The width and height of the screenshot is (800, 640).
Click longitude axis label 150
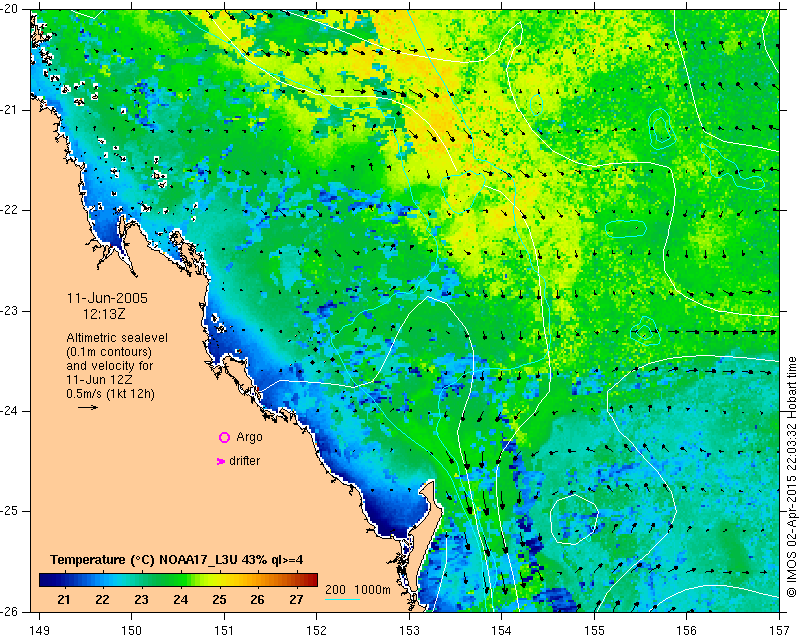132,631
